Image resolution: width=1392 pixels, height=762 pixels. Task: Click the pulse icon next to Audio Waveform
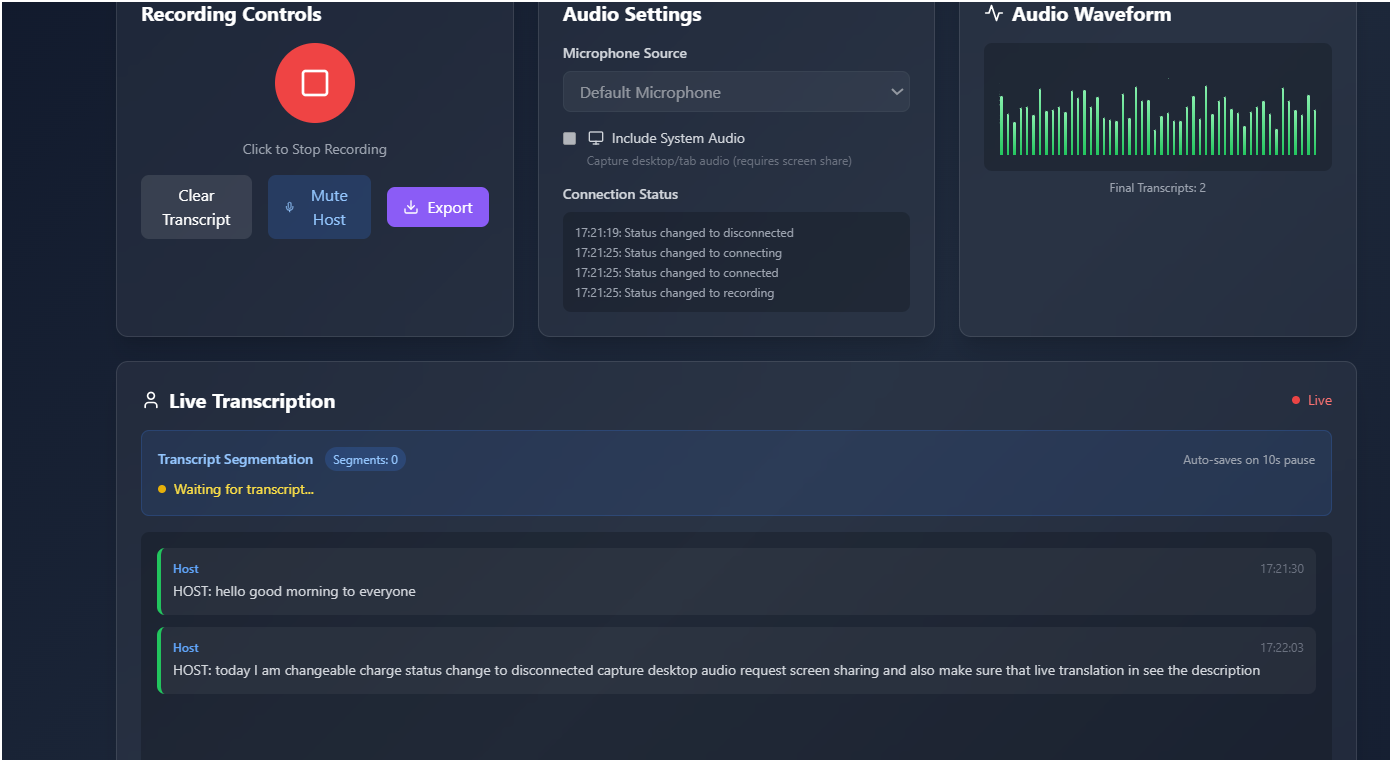pyautogui.click(x=994, y=14)
